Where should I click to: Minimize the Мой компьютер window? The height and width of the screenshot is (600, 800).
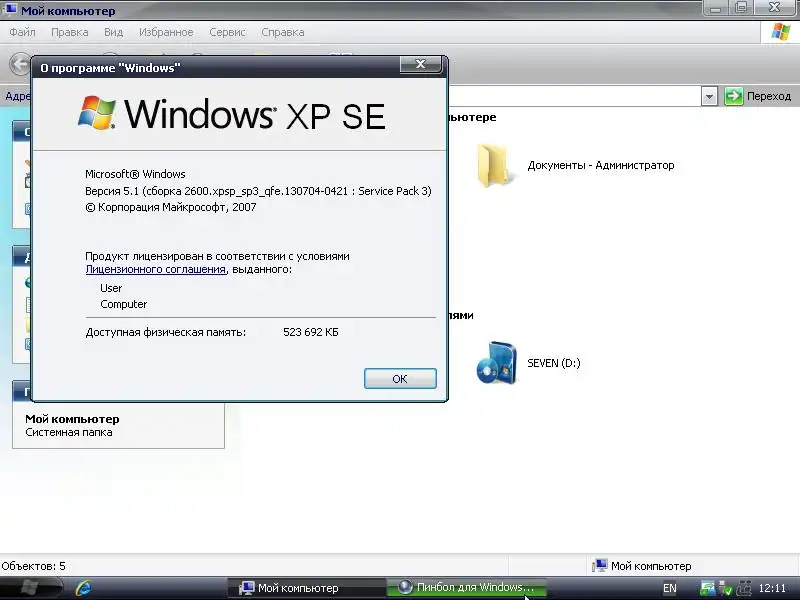pos(715,8)
